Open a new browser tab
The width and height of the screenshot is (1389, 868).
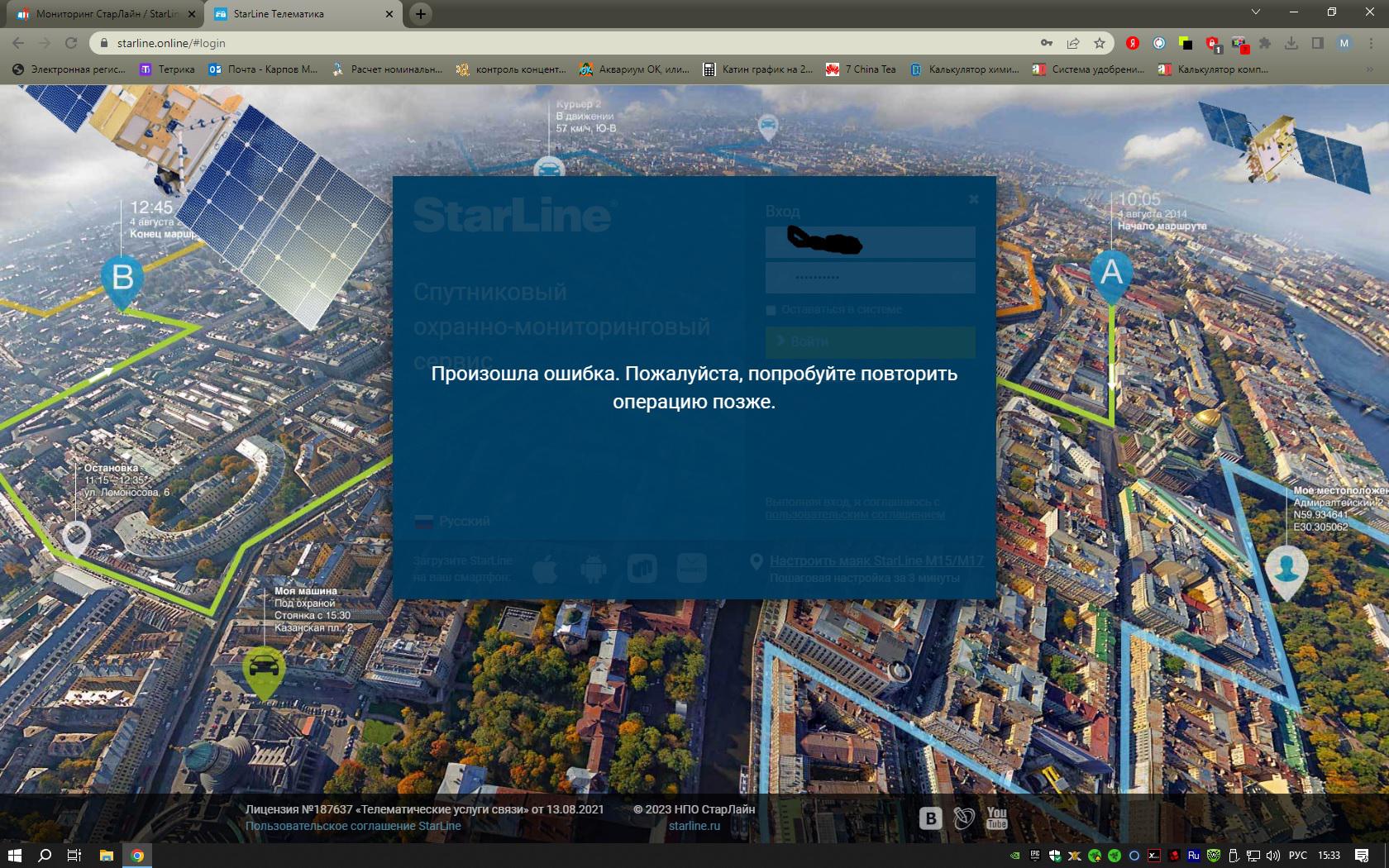(421, 13)
